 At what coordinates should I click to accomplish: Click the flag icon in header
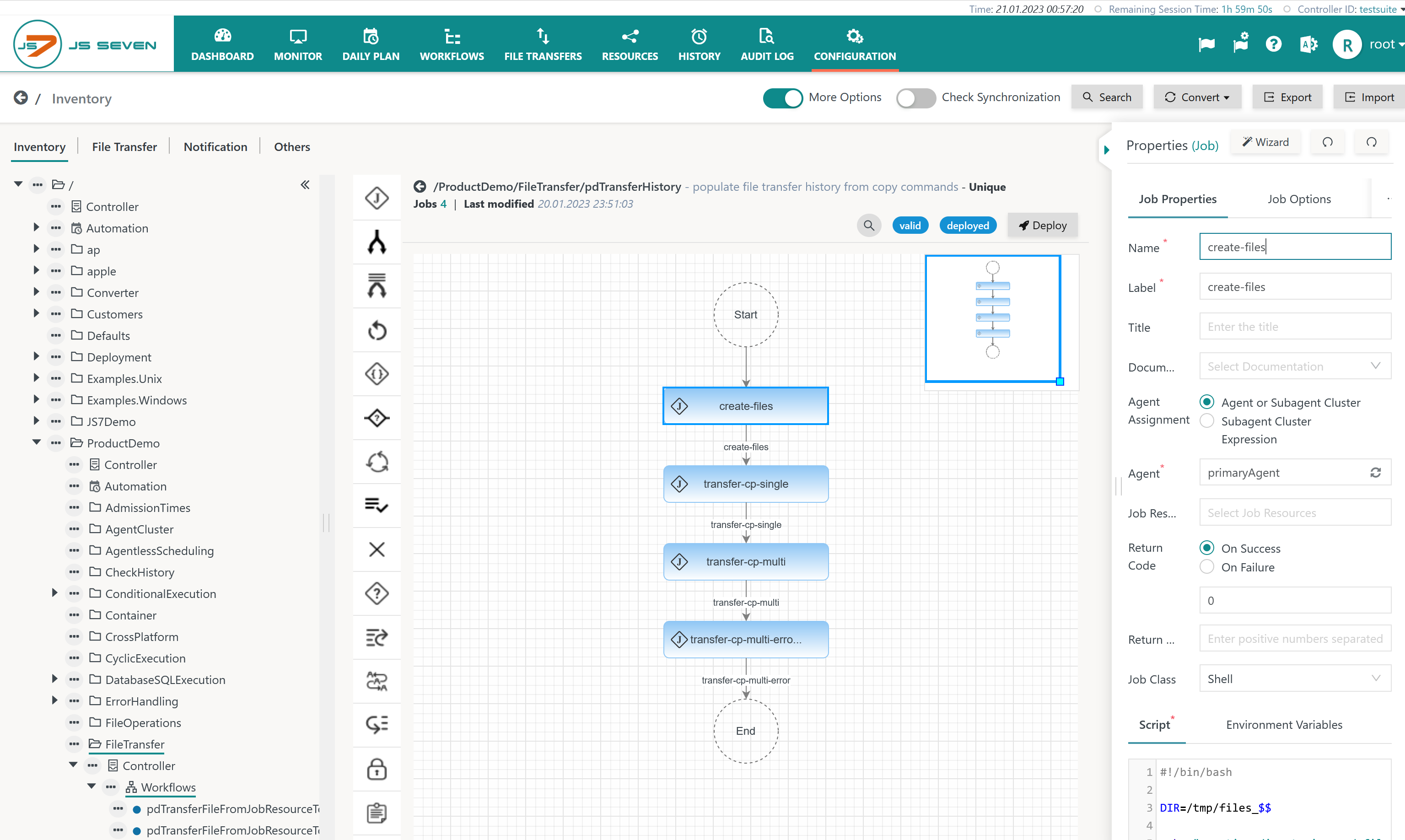click(1206, 44)
